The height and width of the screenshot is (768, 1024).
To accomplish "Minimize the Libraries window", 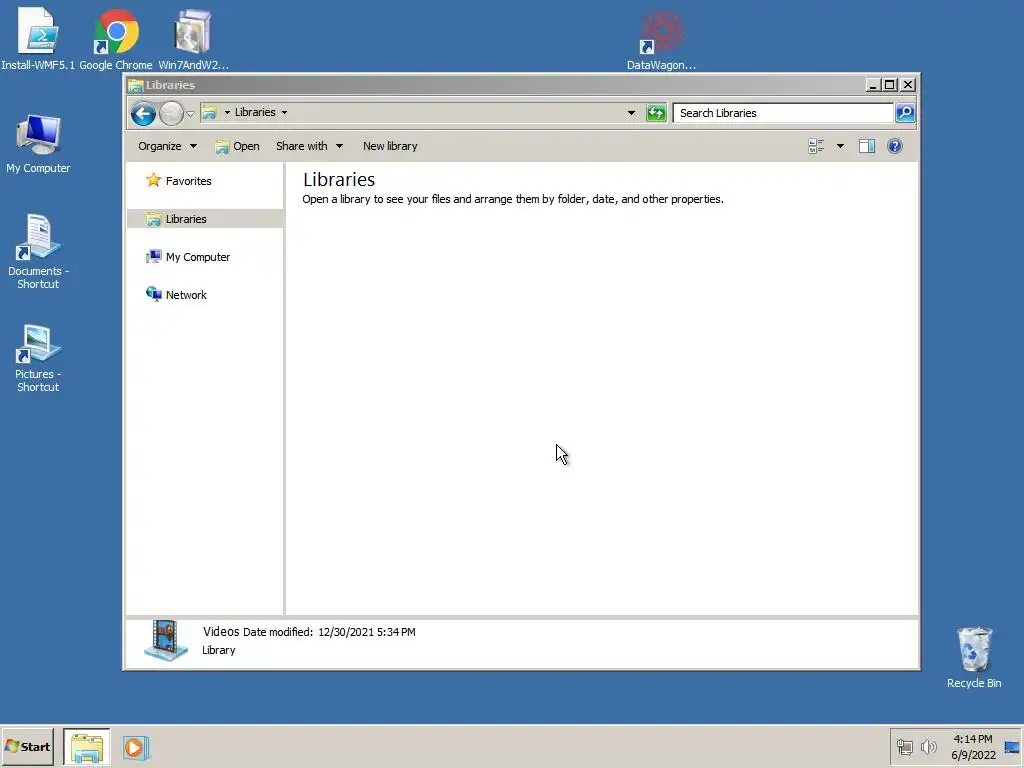I will tap(872, 85).
